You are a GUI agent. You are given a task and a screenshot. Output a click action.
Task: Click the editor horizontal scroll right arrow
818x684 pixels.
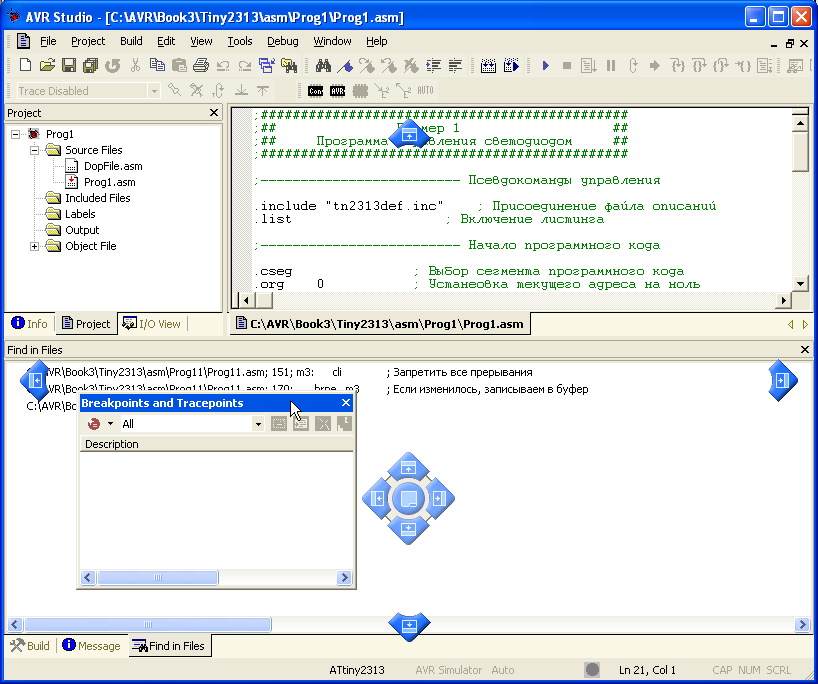[783, 300]
